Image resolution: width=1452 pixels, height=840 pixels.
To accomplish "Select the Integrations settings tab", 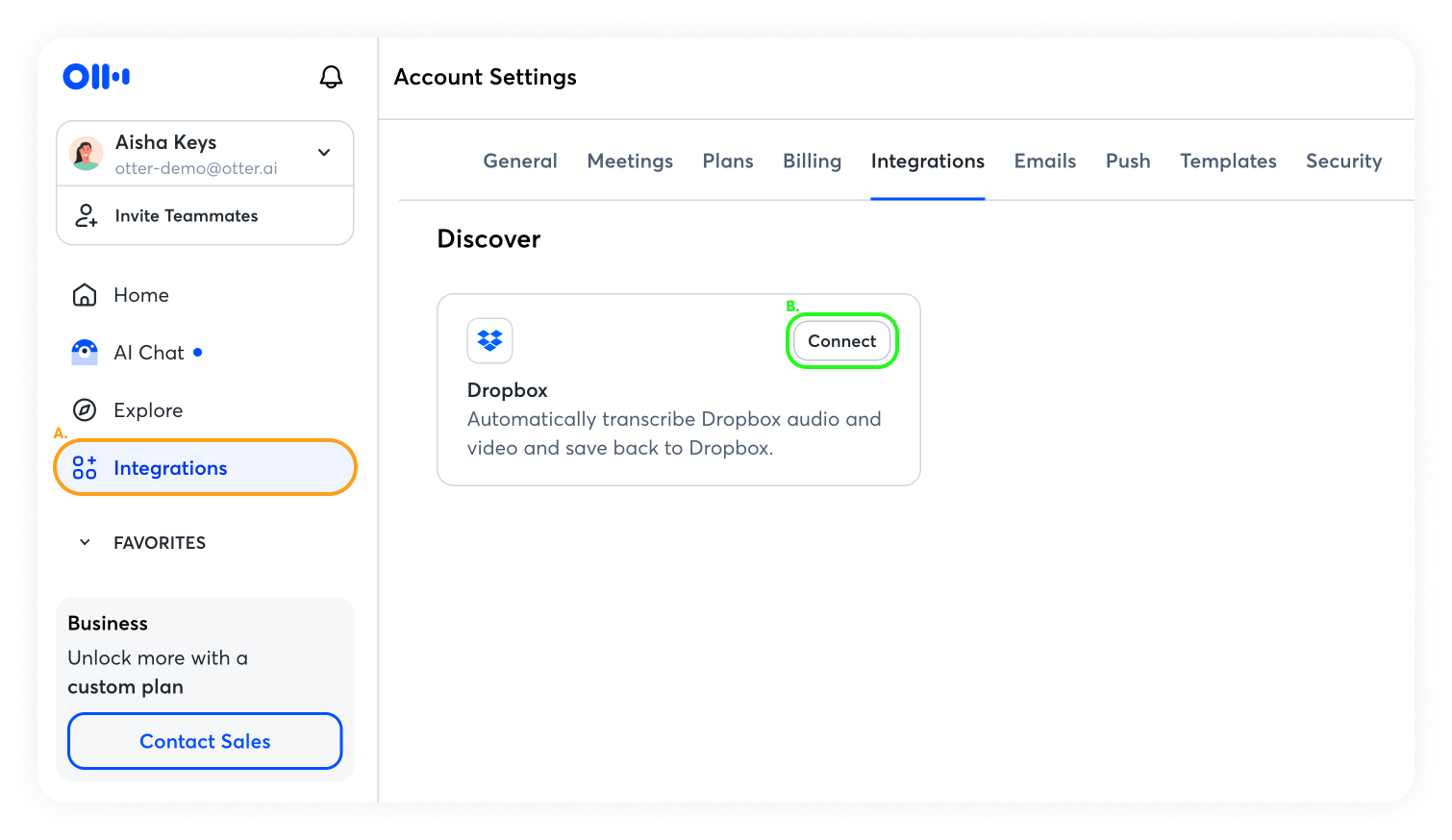I will (928, 161).
